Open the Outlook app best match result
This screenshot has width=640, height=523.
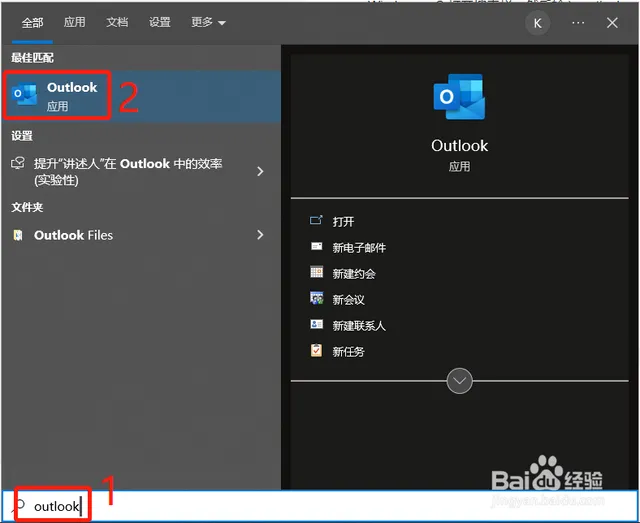(x=141, y=96)
